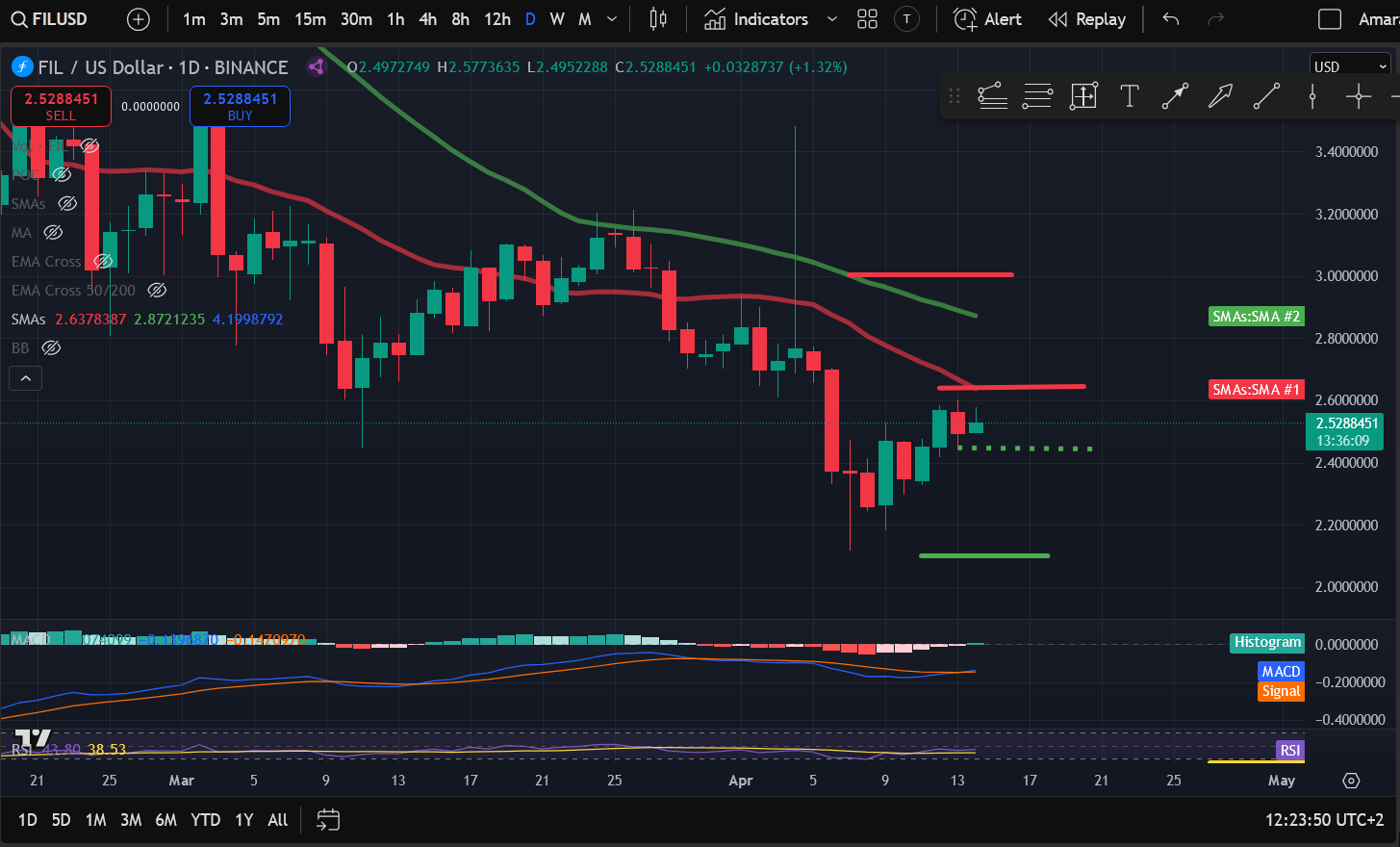Select the horizontal parallel lines drawing tool
1400x847 pixels.
(x=1037, y=96)
